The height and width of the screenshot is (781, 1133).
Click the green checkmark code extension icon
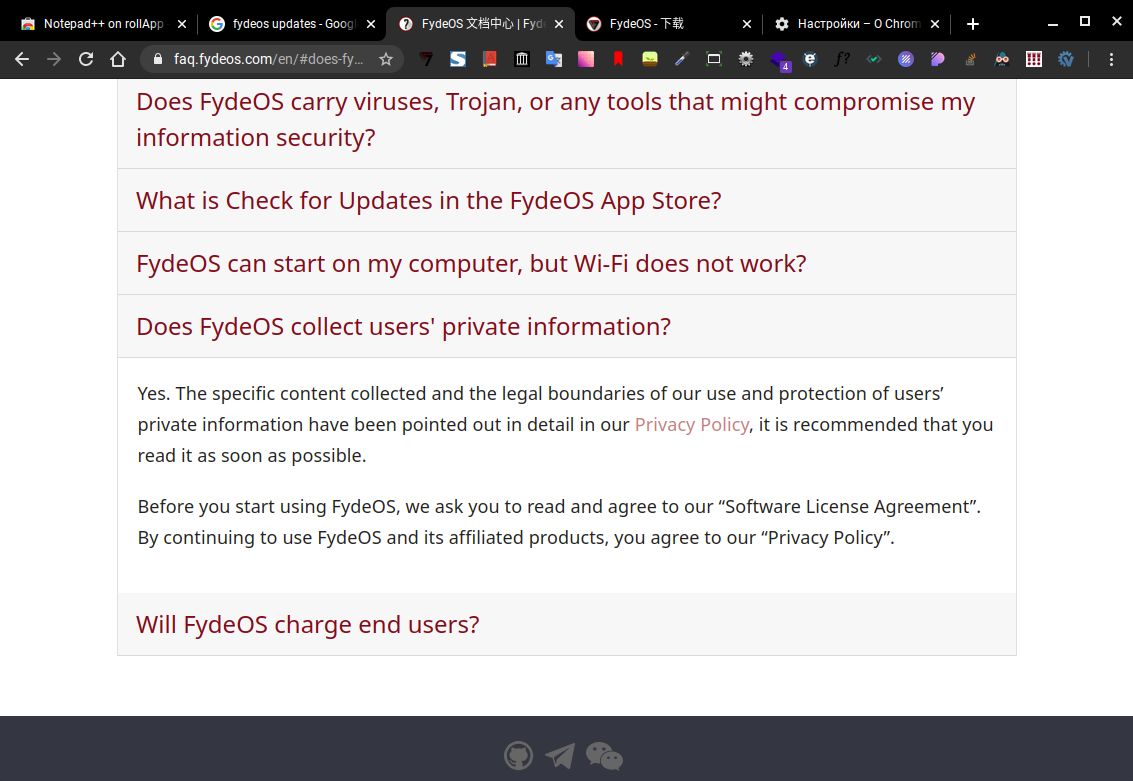point(874,59)
